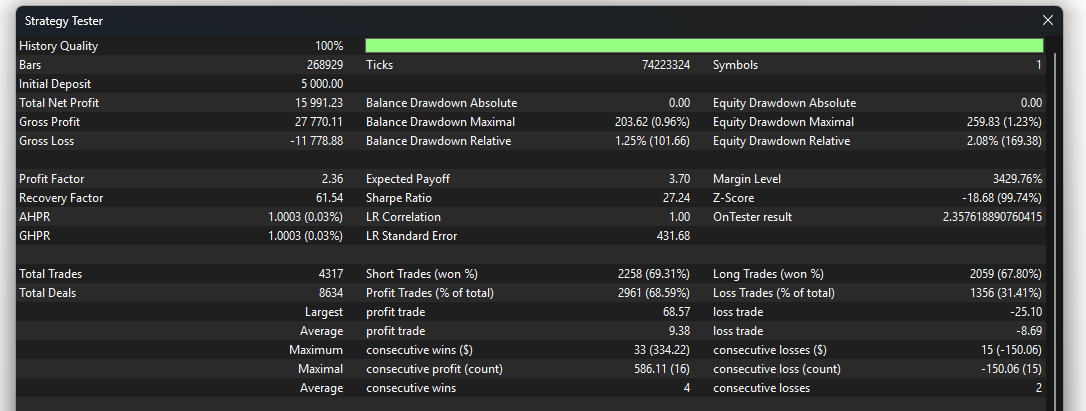Click the Sharpe Ratio value 27.24

pyautogui.click(x=676, y=198)
